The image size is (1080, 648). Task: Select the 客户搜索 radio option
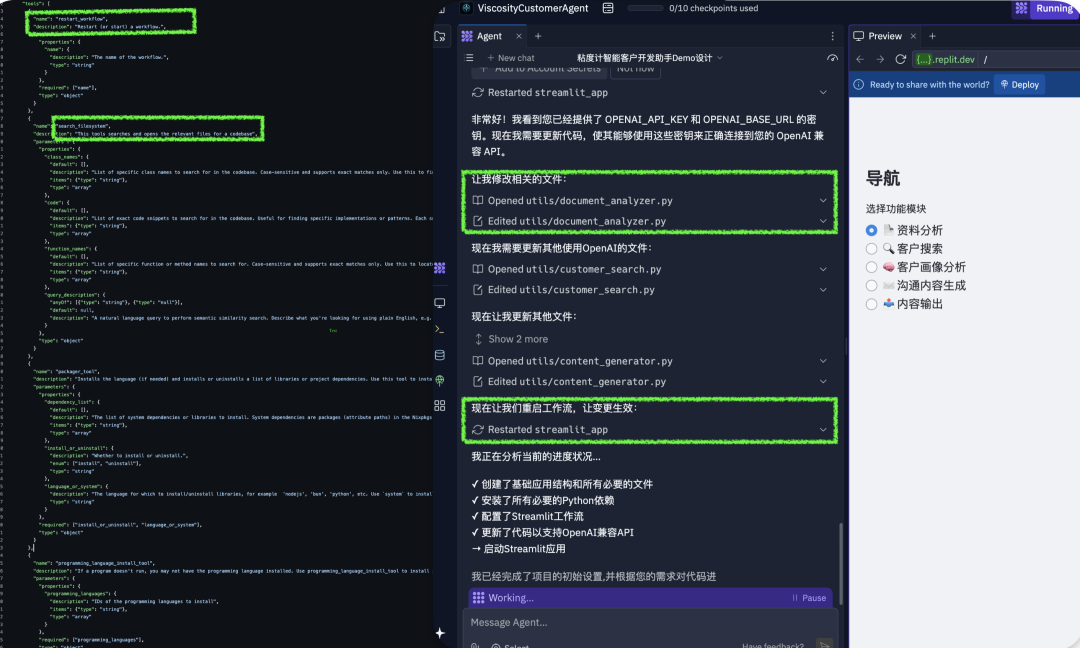click(871, 249)
